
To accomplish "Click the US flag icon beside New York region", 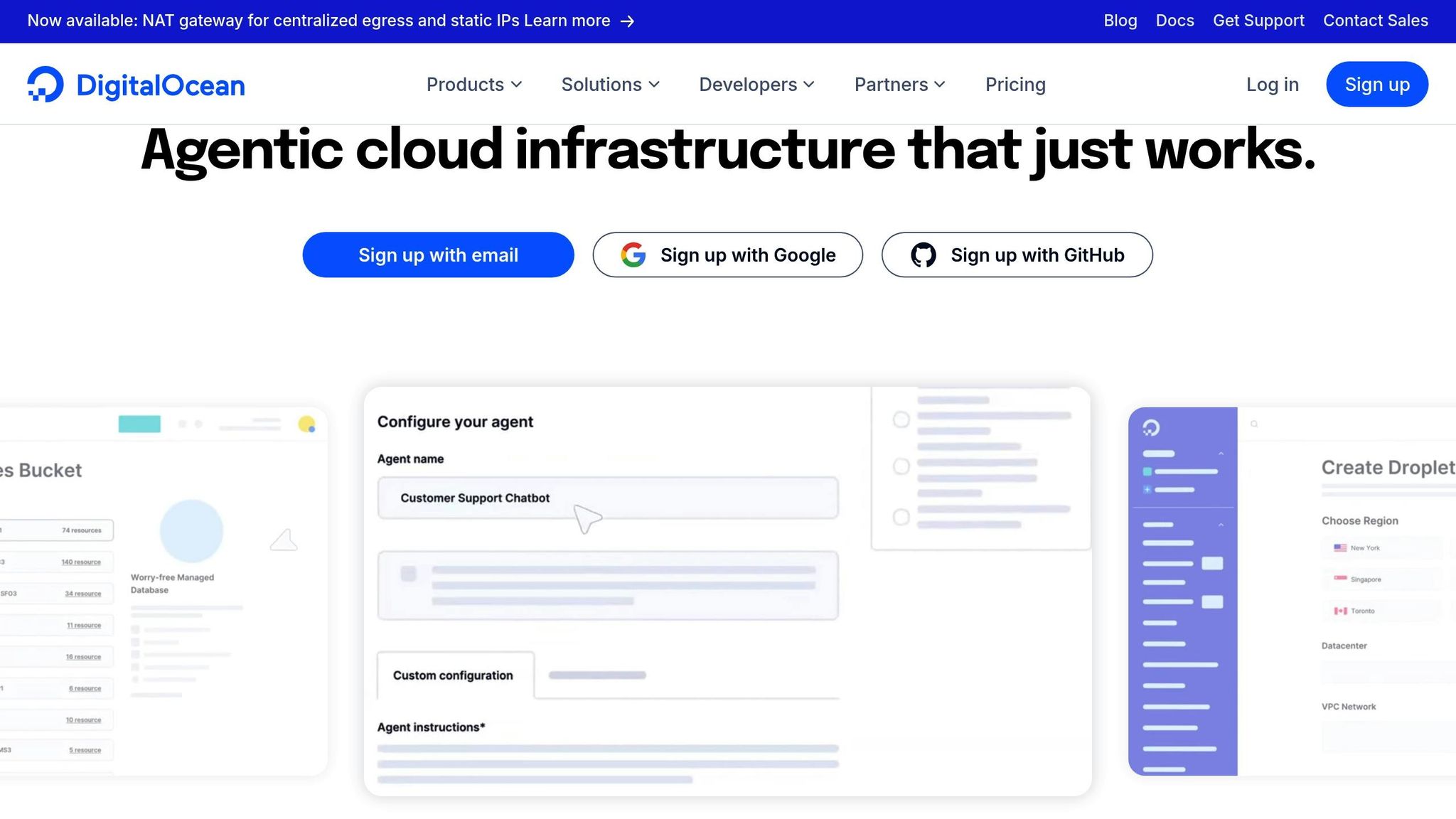I will (x=1339, y=547).
